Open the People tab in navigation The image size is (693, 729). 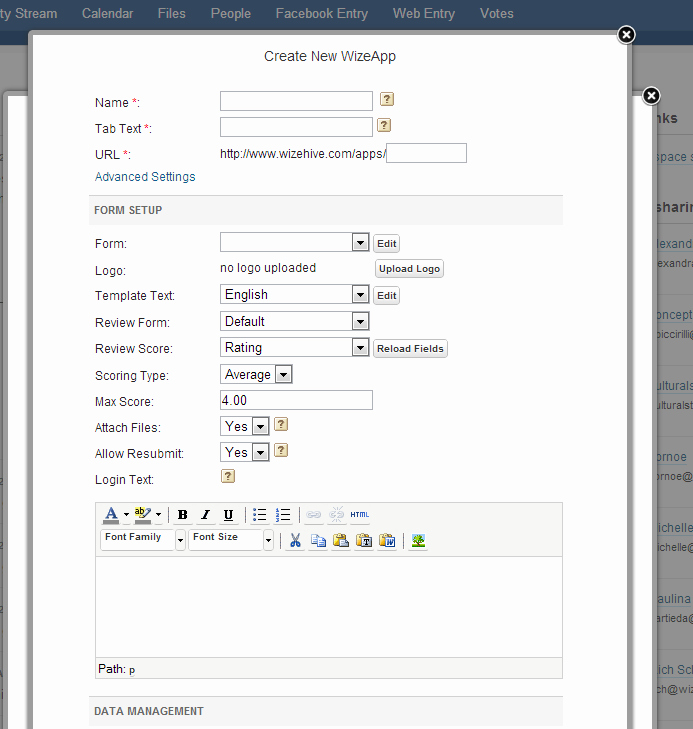point(231,13)
